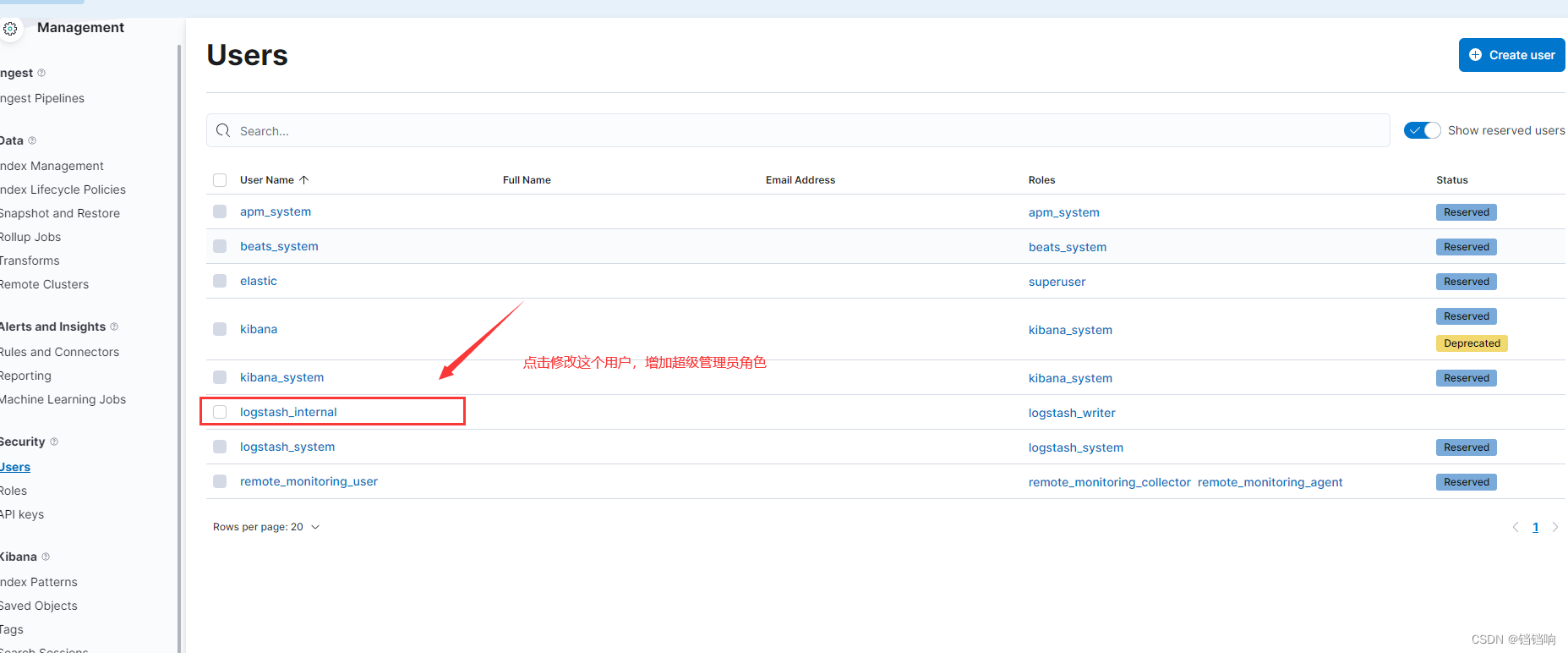Screen dimensions: 1568x653
Task: Open the logstash_internal user
Action: [x=288, y=412]
